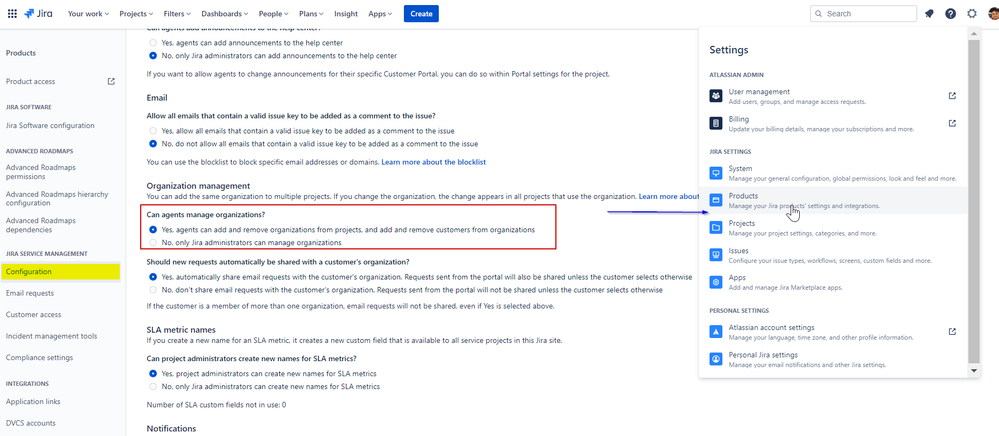Open Customer access in the sidebar
Viewport: 999px width, 436px height.
click(32, 314)
